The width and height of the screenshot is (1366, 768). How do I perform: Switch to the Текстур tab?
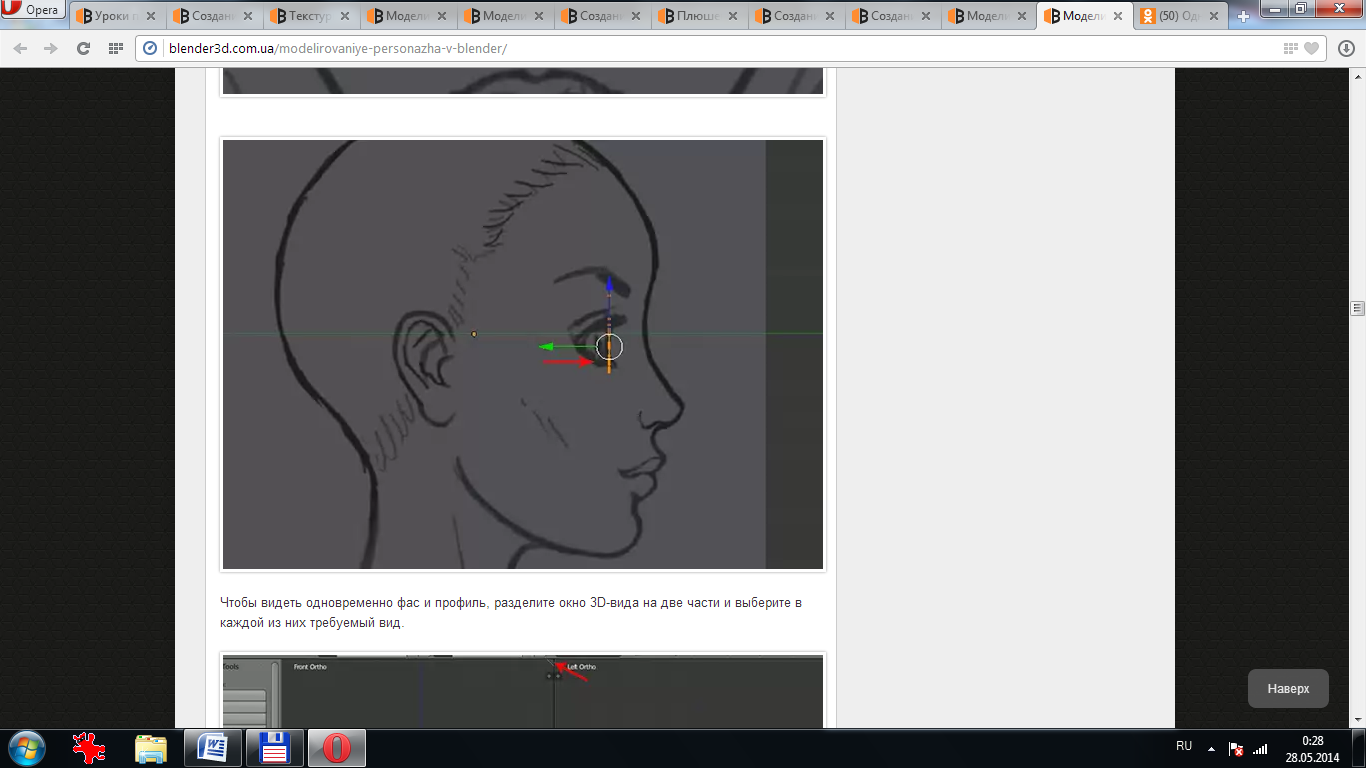pos(309,16)
